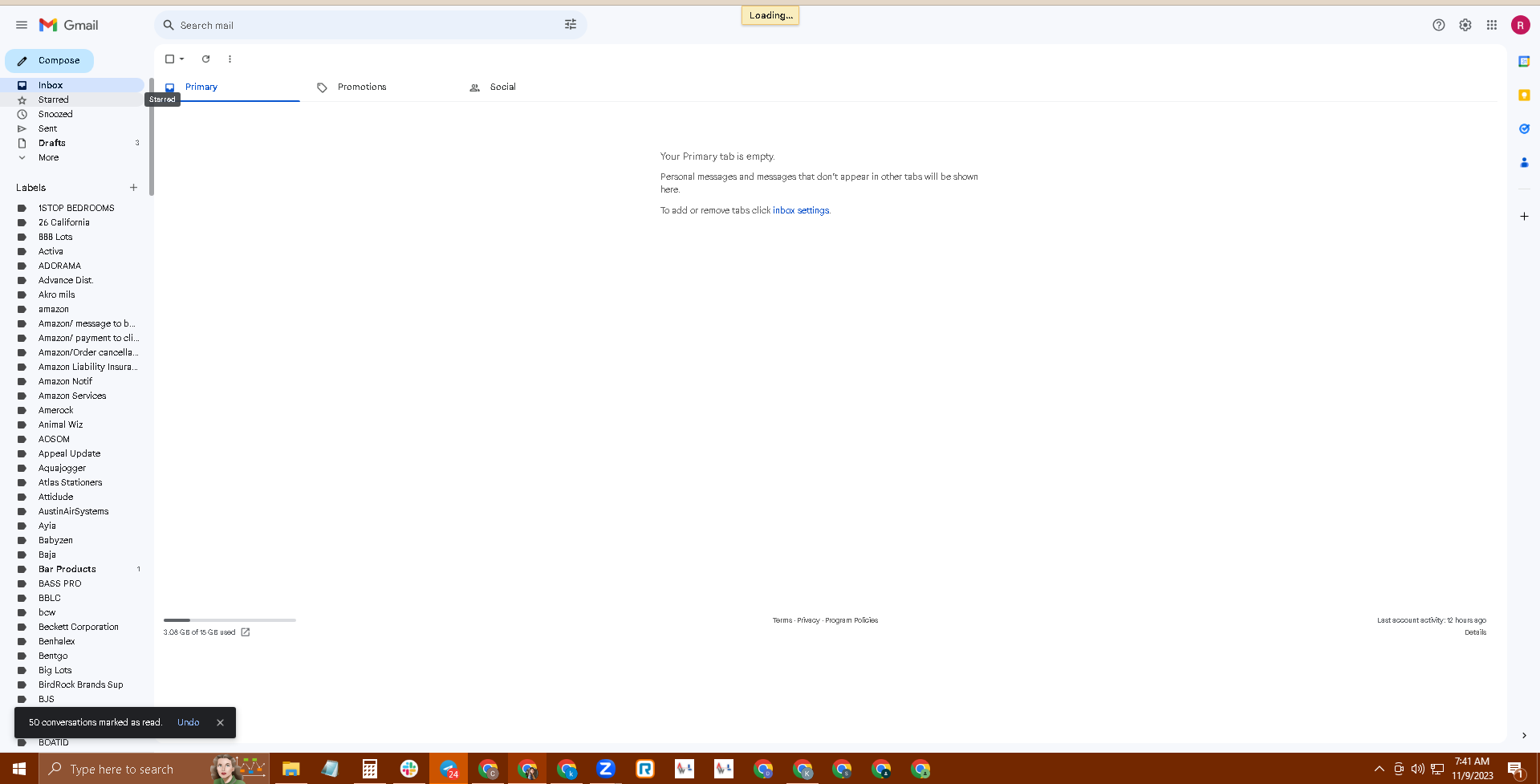Refresh the inbox

[x=205, y=59]
